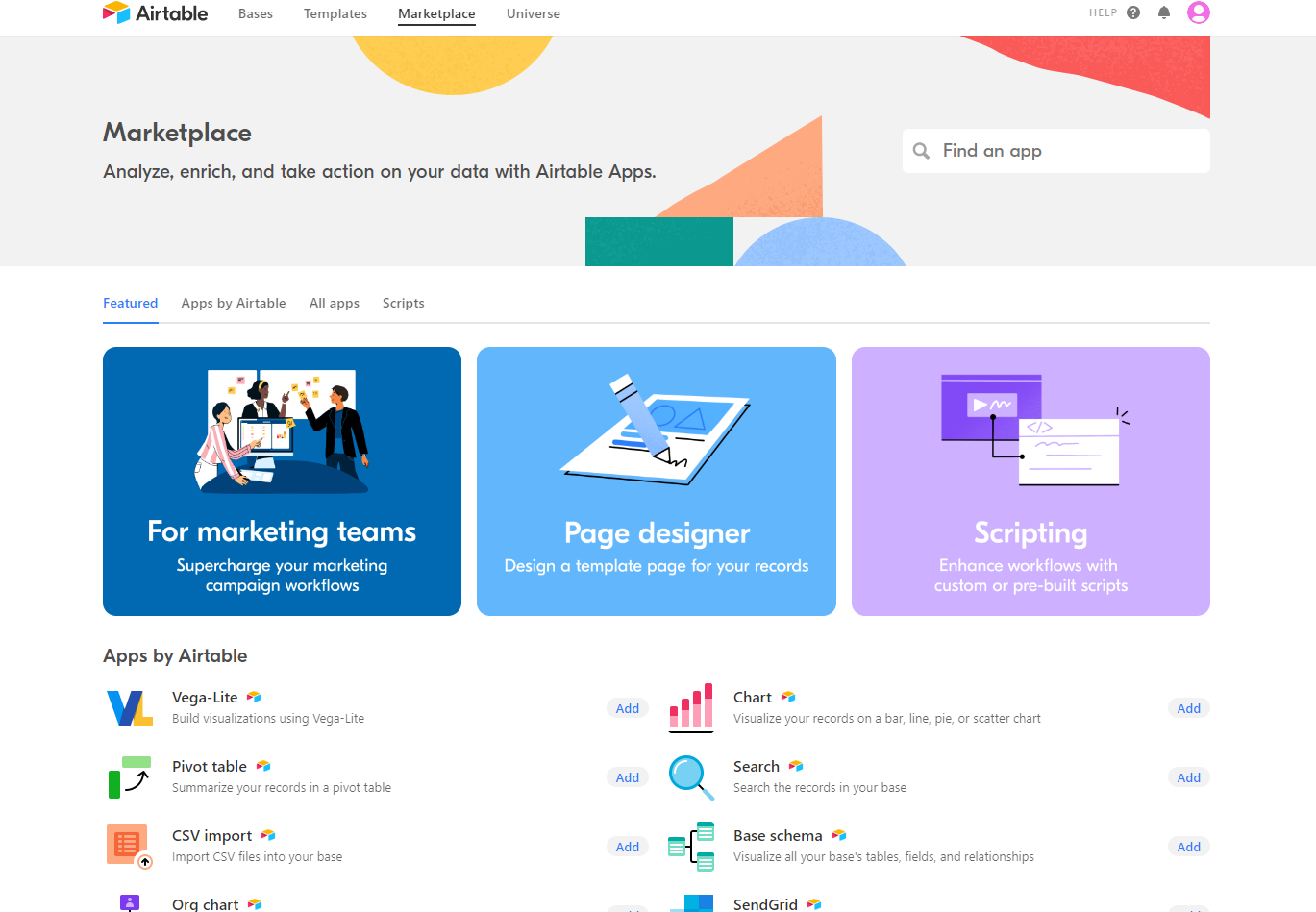Open notifications bell icon
Screen dimensions: 1316x912
[x=1164, y=12]
